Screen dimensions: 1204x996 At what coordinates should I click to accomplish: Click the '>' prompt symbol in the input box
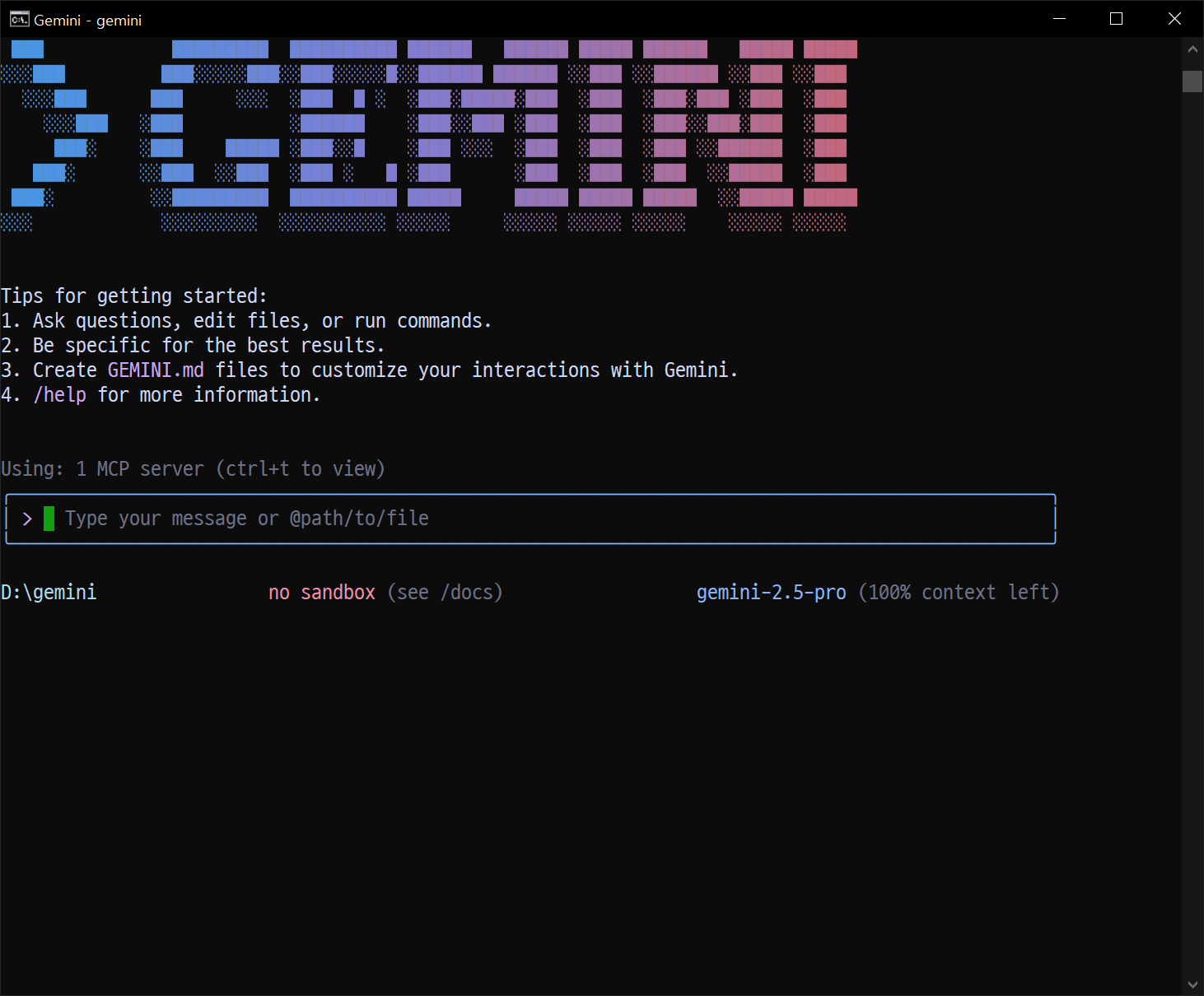27,519
